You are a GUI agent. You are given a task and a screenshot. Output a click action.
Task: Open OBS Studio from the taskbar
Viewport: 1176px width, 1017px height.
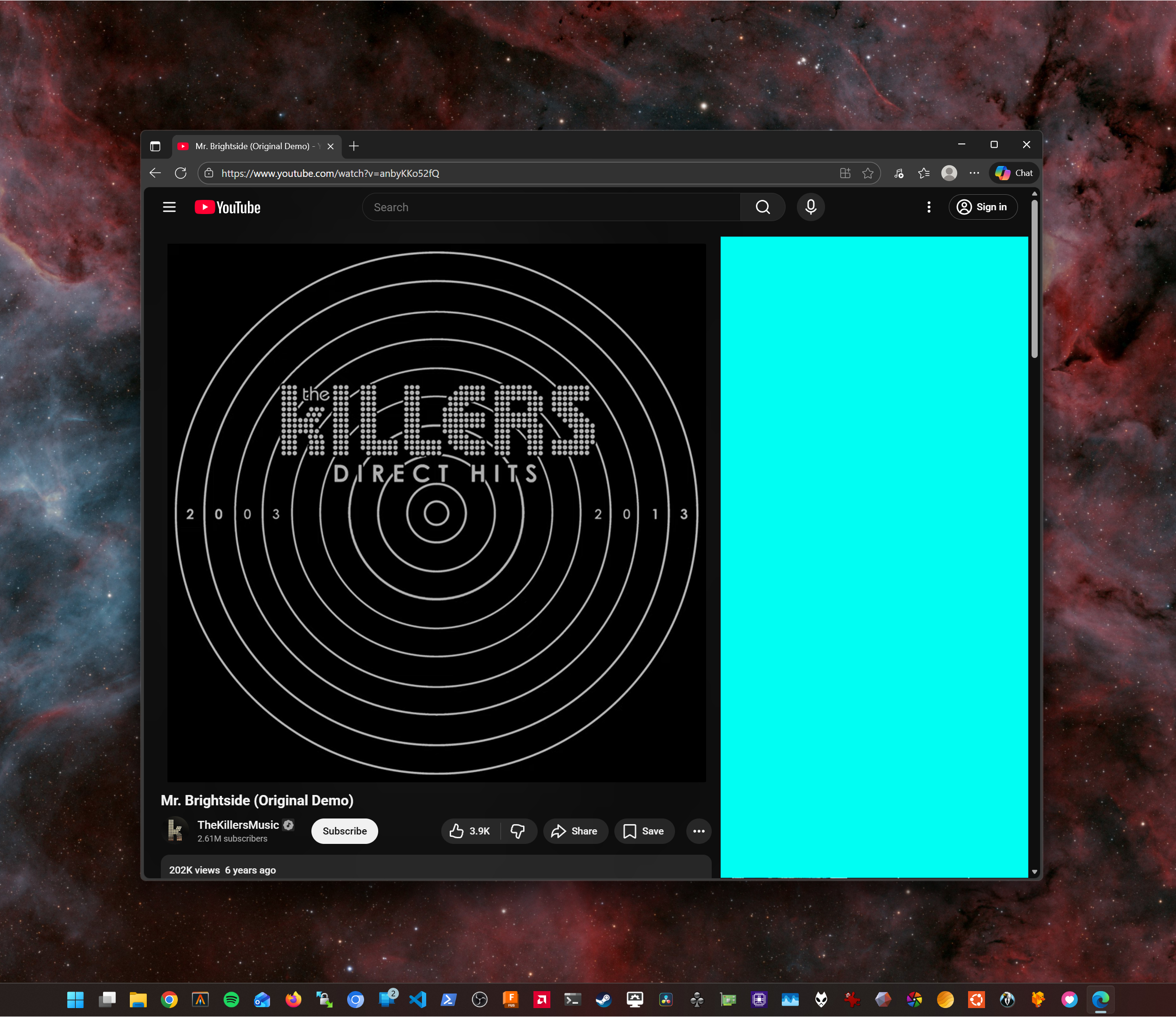480,1000
